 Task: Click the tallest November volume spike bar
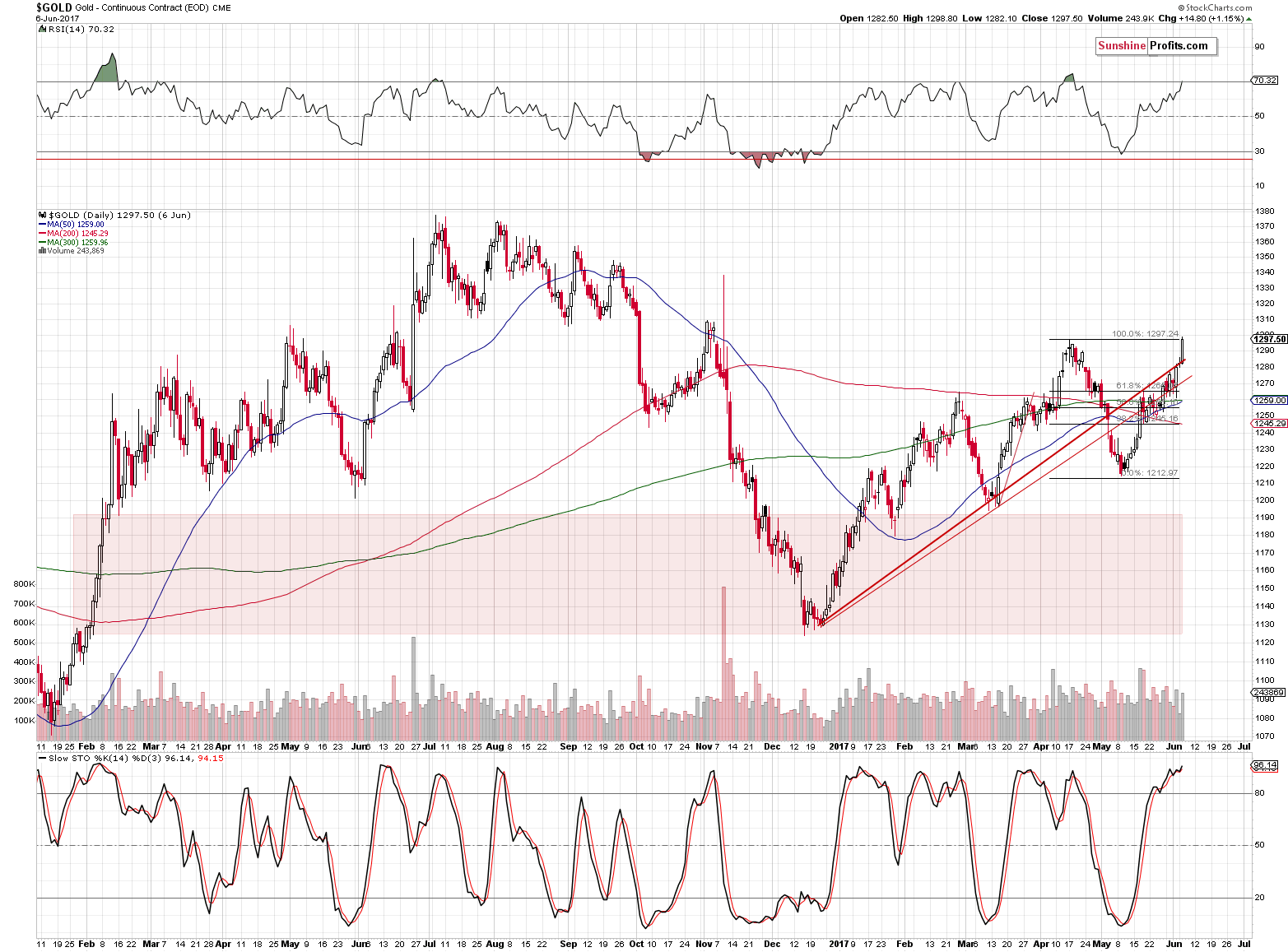(723, 663)
